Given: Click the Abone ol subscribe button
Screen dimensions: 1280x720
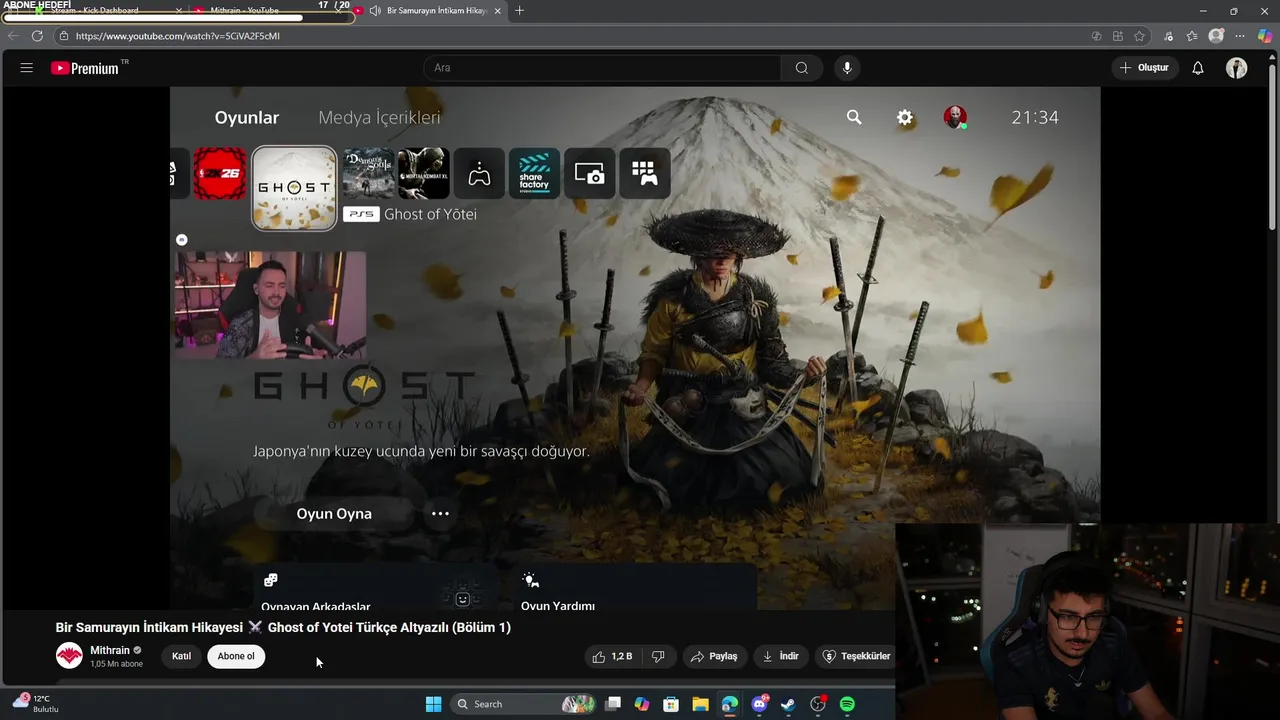Looking at the screenshot, I should [236, 656].
